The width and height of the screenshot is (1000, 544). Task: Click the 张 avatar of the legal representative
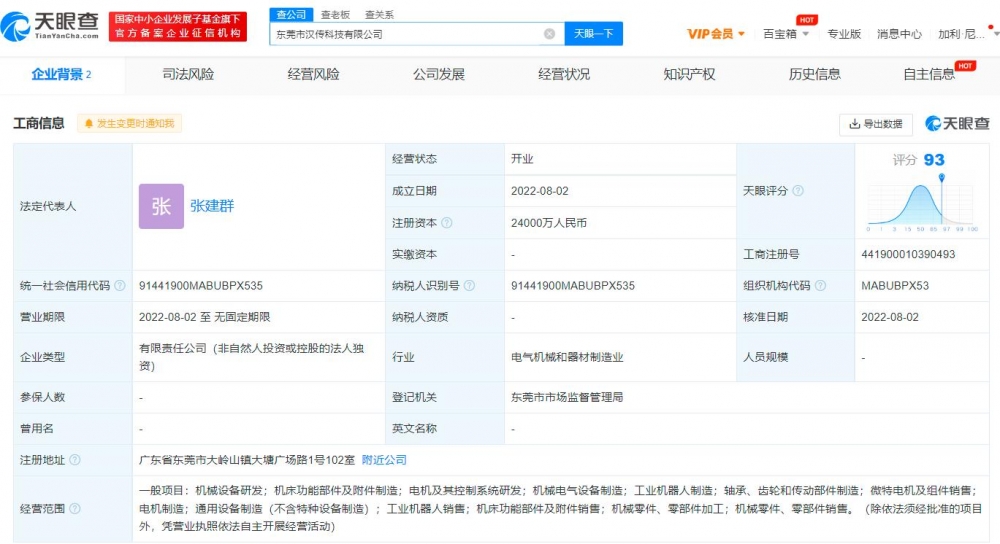[x=161, y=206]
